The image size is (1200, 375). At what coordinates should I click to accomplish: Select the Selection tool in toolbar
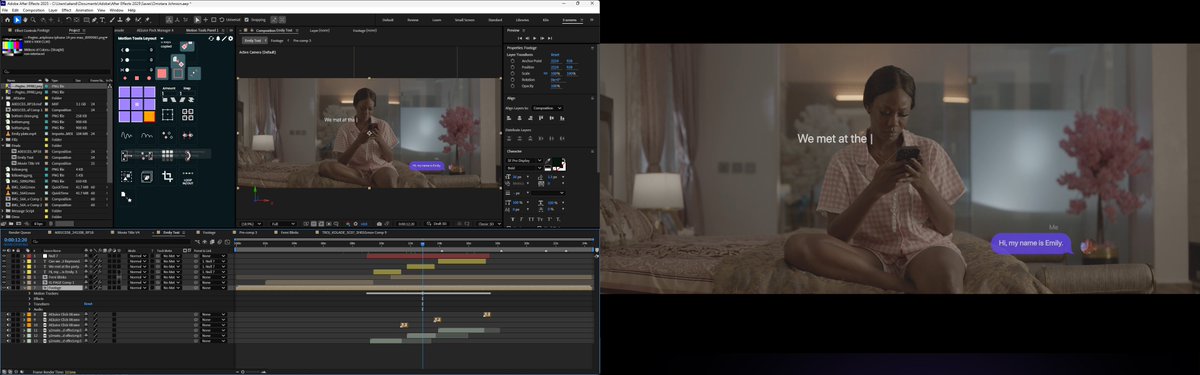(x=17, y=20)
